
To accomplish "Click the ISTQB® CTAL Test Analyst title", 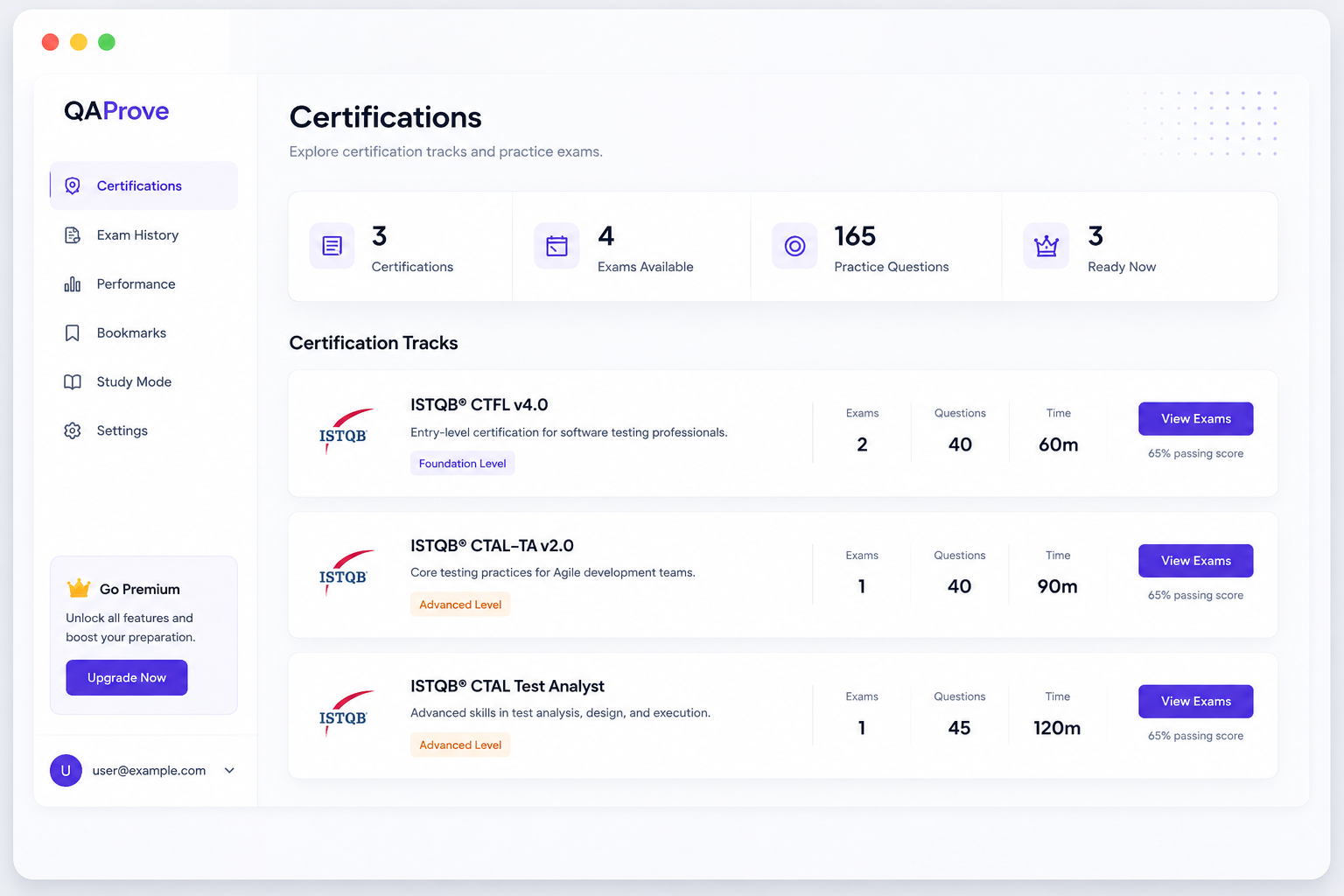I will [x=507, y=687].
